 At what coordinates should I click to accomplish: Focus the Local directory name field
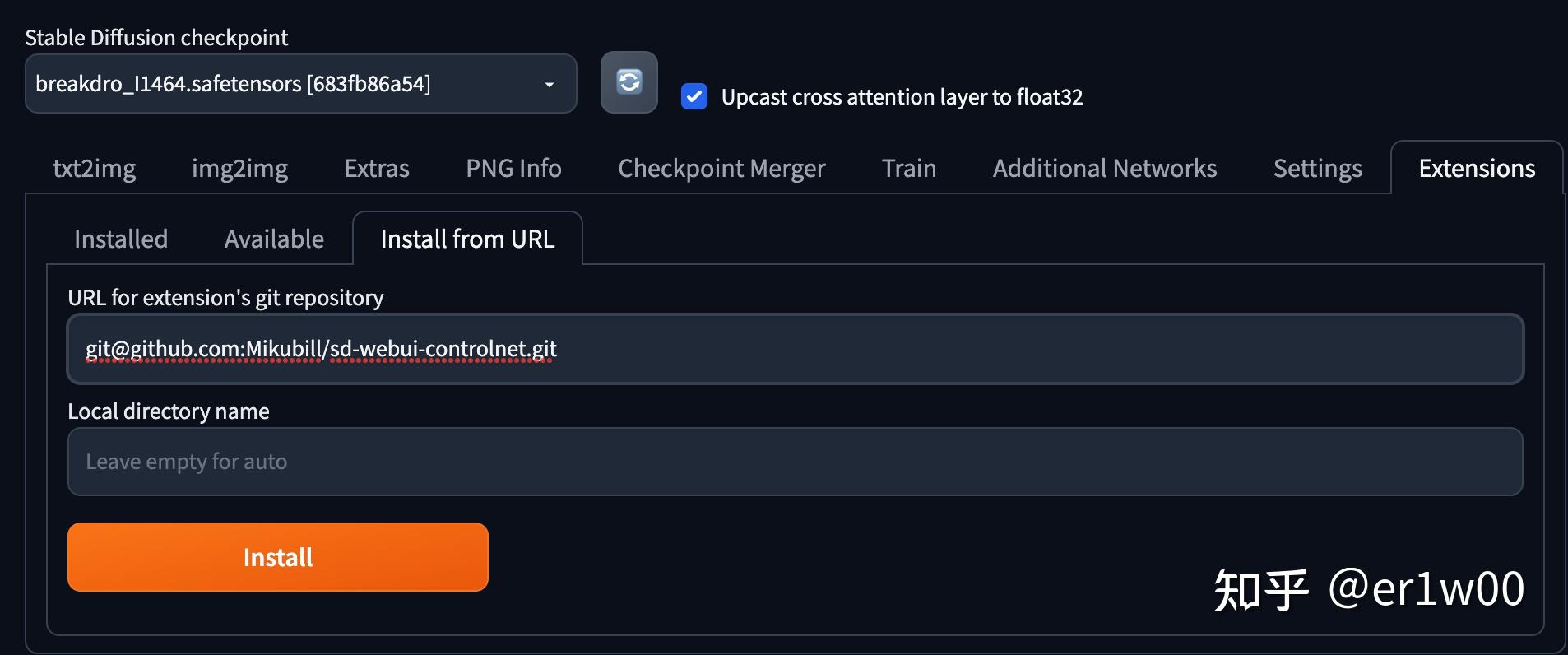tap(795, 462)
